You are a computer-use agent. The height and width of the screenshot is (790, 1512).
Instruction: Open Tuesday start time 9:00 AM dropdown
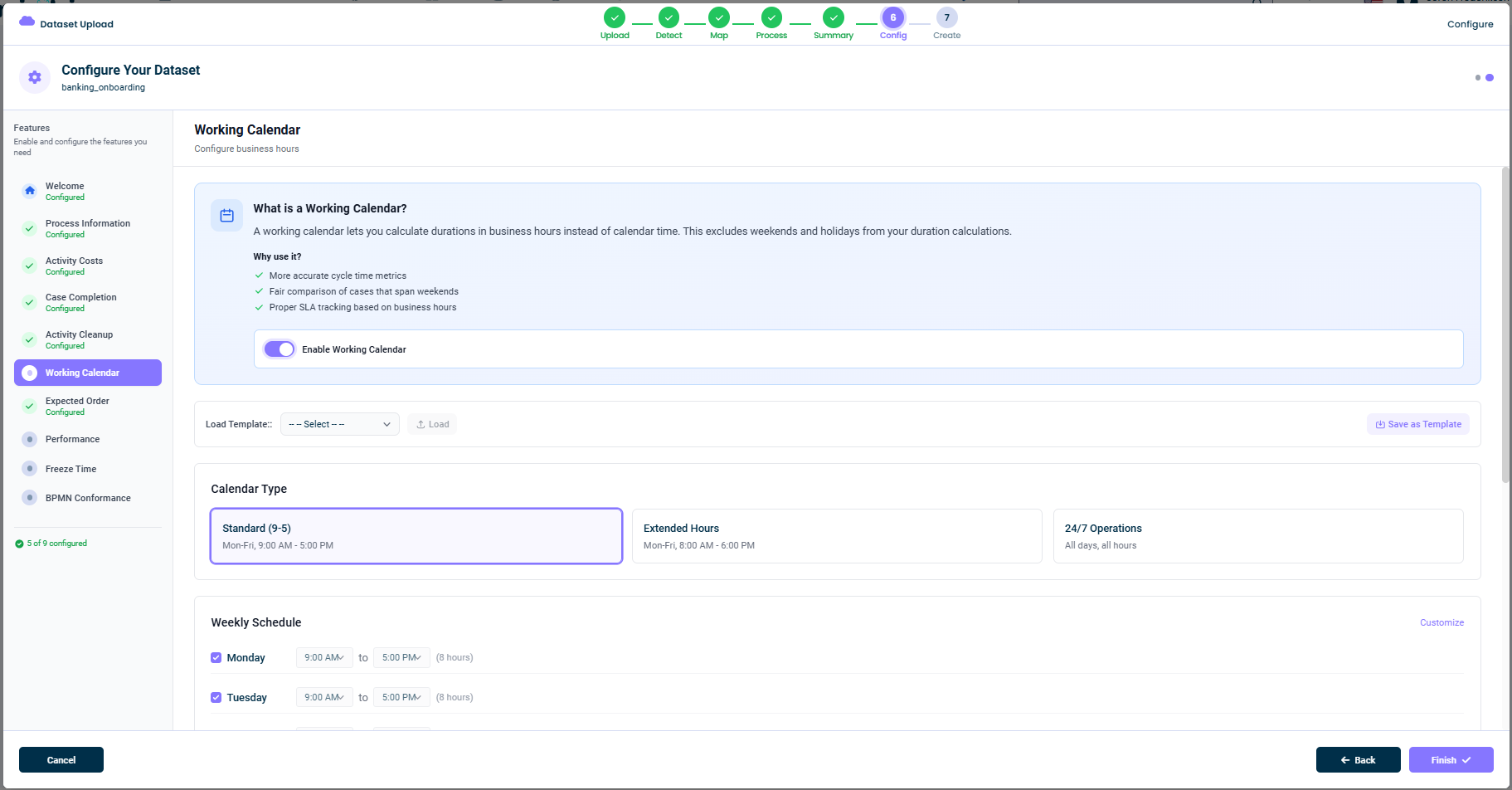(324, 697)
